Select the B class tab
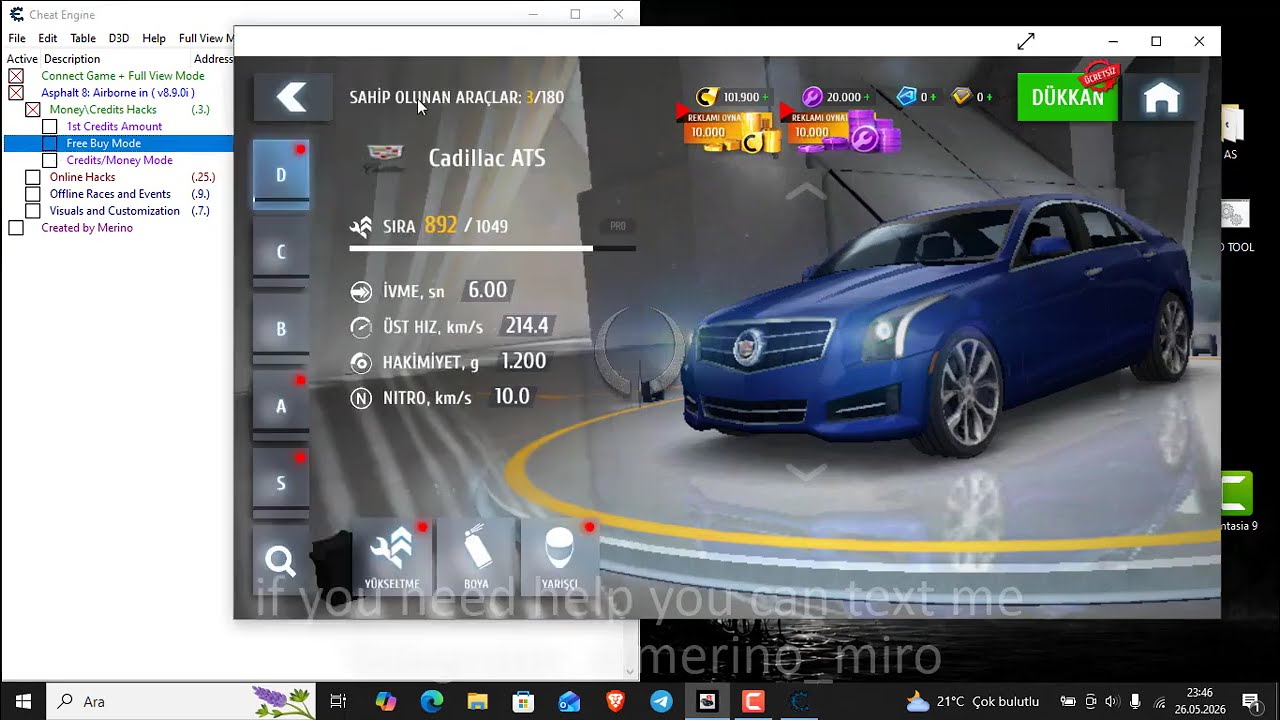 281,328
